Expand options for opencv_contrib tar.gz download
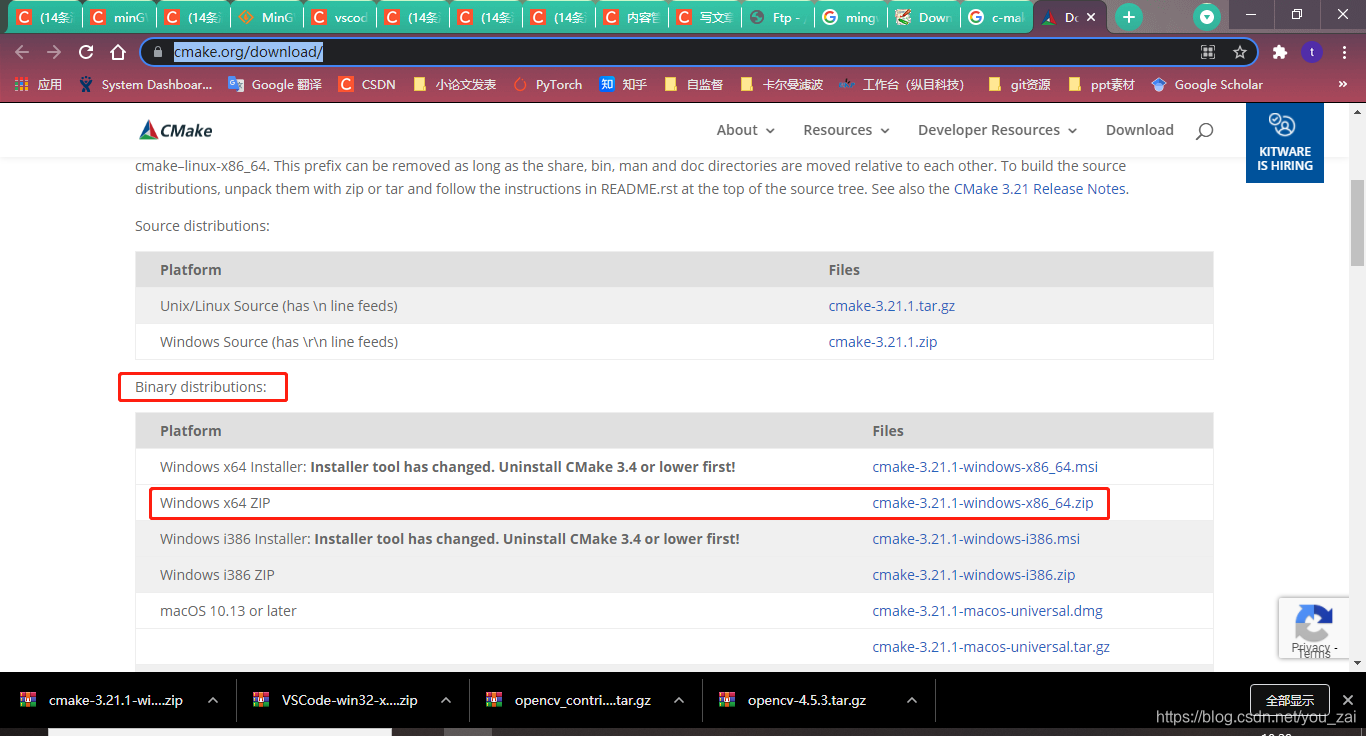 click(679, 701)
